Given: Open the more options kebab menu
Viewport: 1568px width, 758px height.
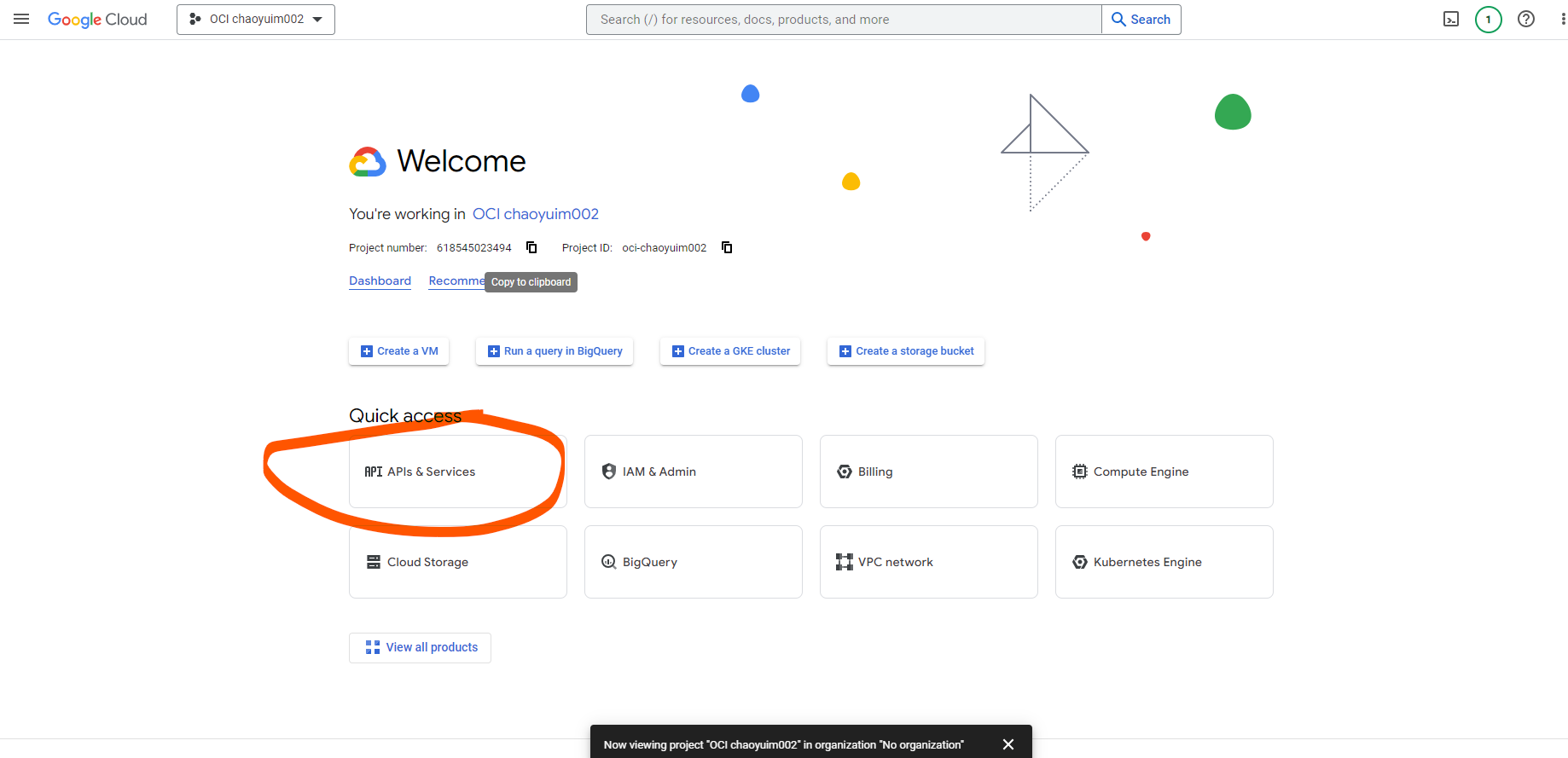Looking at the screenshot, I should click(x=1562, y=19).
